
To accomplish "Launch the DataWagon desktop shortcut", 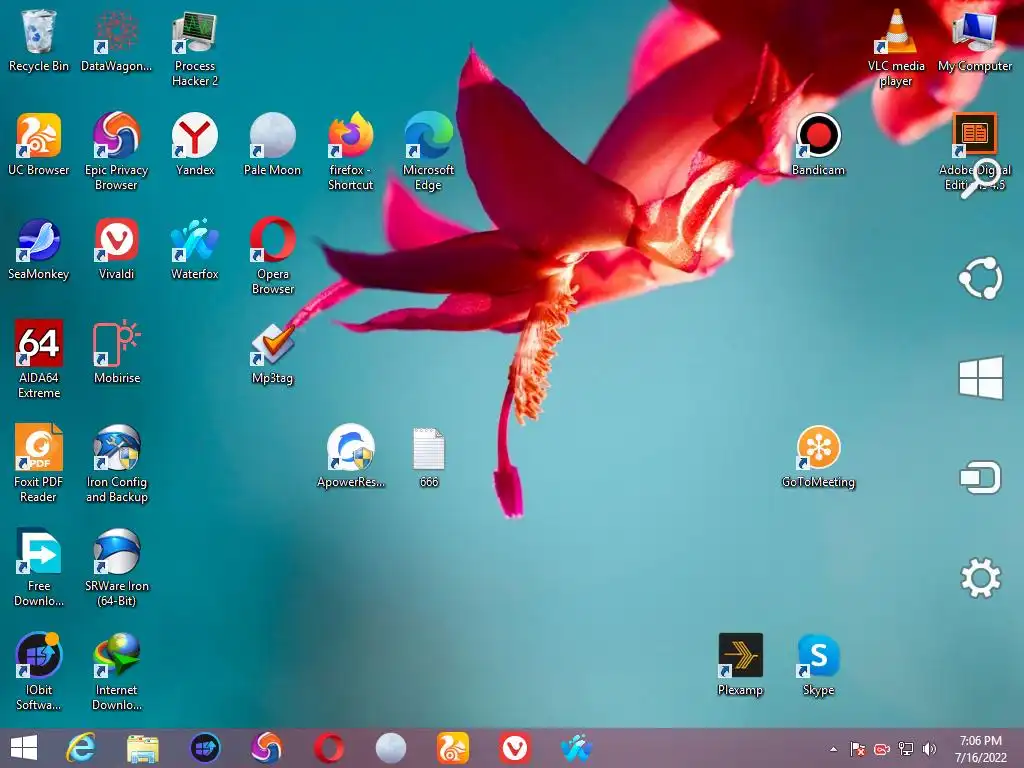I will click(x=116, y=40).
